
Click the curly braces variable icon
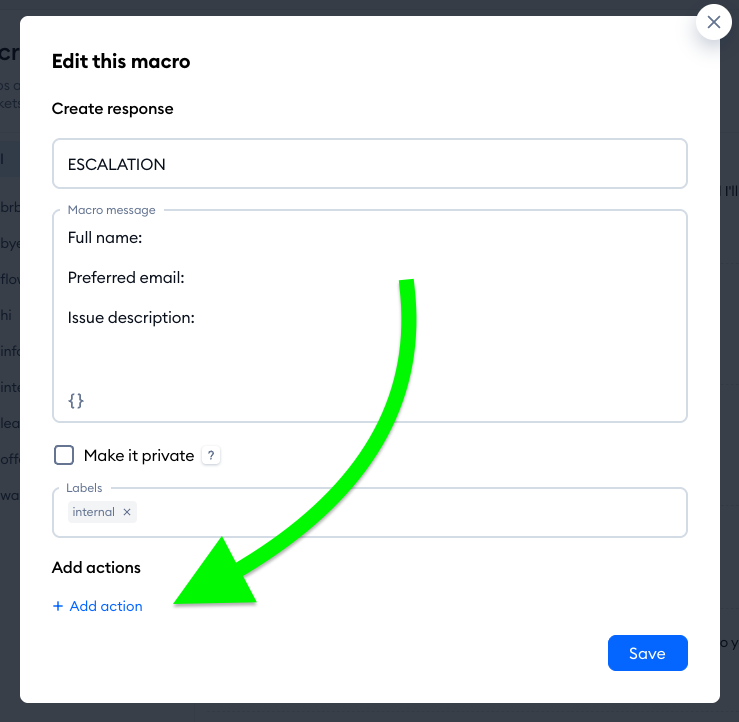tap(76, 400)
